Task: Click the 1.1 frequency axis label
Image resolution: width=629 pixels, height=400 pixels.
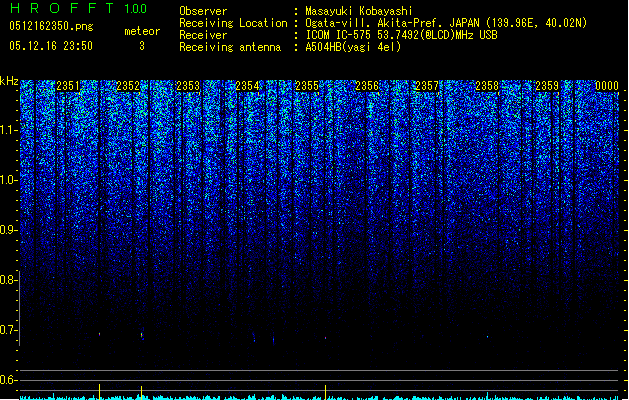Action: pos(9,130)
